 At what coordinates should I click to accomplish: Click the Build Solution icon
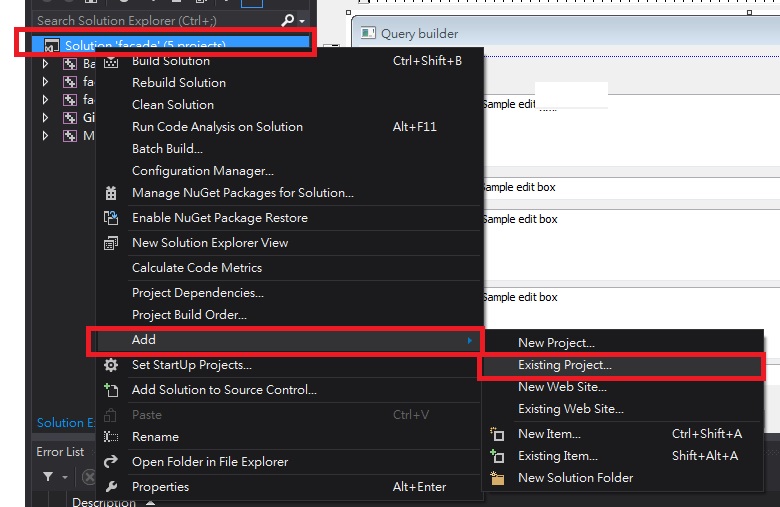[111, 62]
